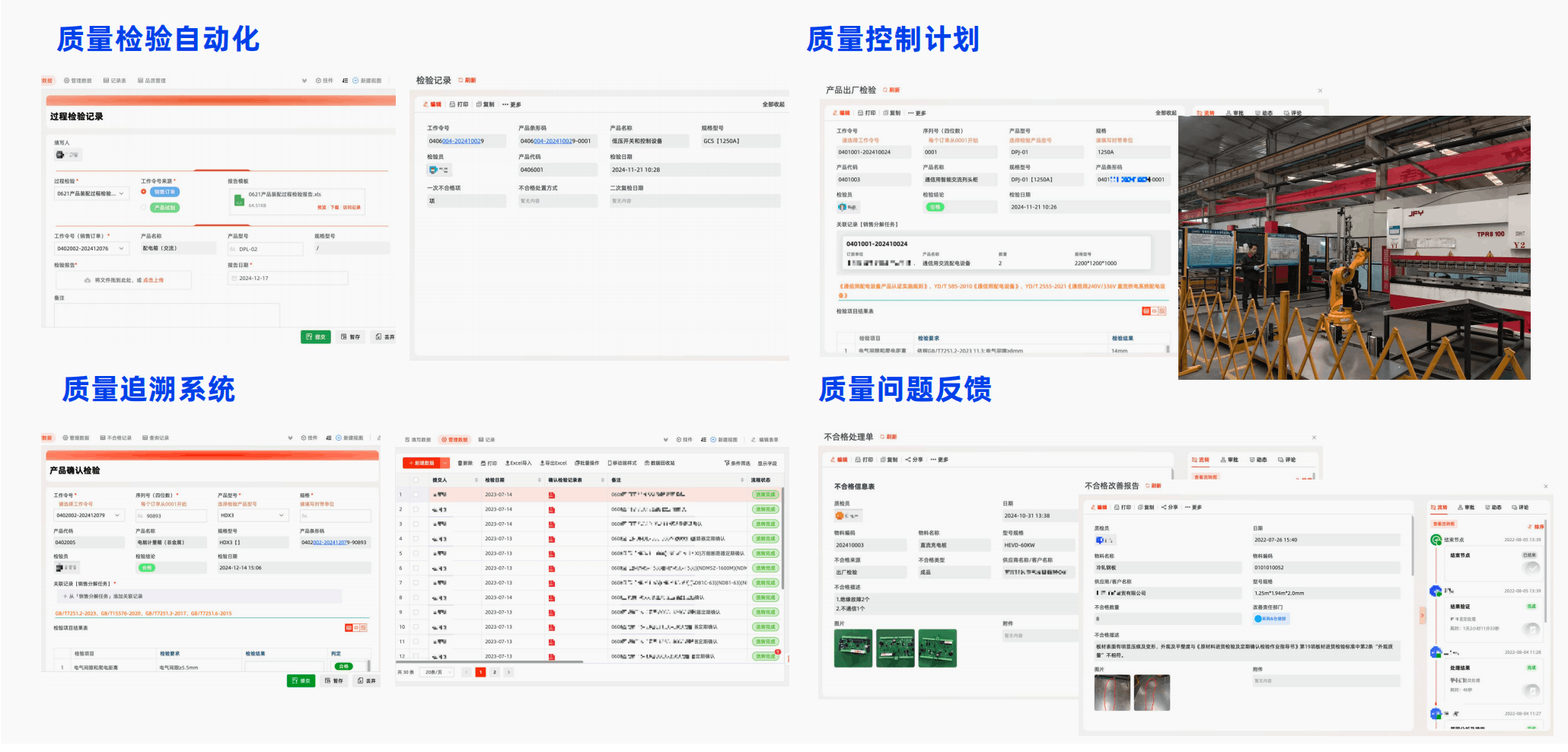This screenshot has width=1568, height=752.
Task: Tick the checkbox of table row 2
Action: [416, 509]
